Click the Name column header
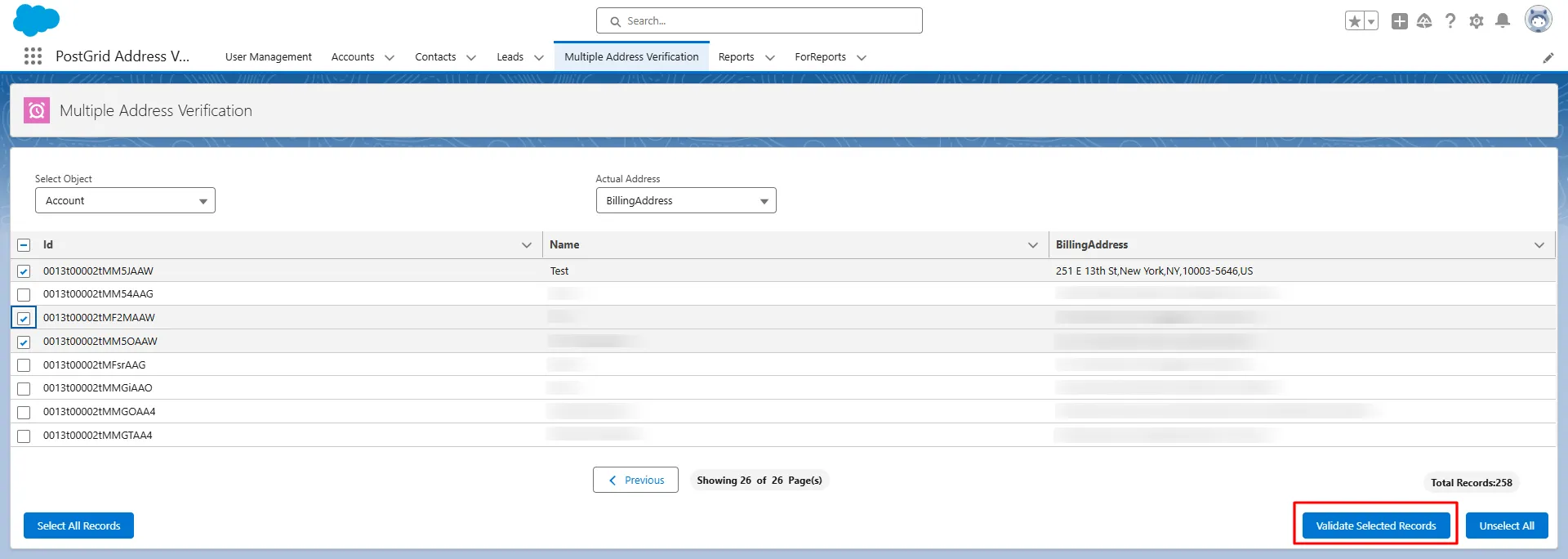The image size is (1568, 559). pos(564,244)
